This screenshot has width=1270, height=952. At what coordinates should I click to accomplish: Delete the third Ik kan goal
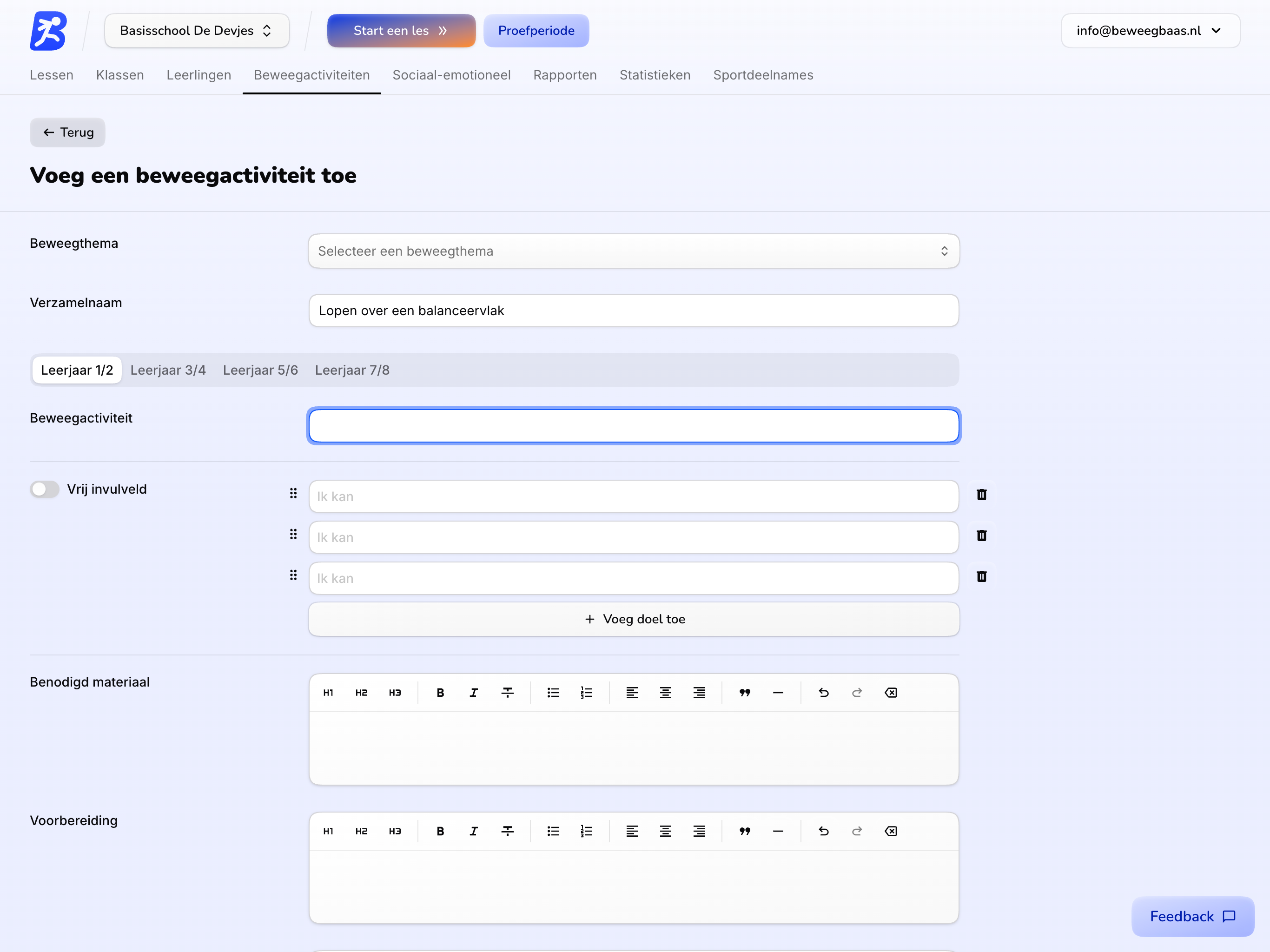click(x=981, y=576)
